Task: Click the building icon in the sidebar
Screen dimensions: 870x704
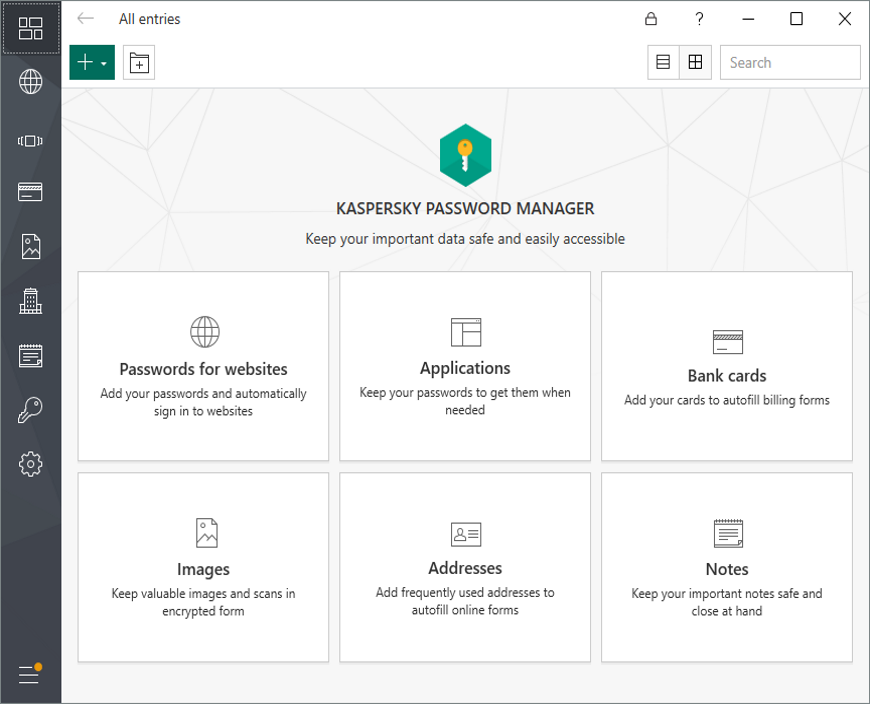Action: [30, 301]
